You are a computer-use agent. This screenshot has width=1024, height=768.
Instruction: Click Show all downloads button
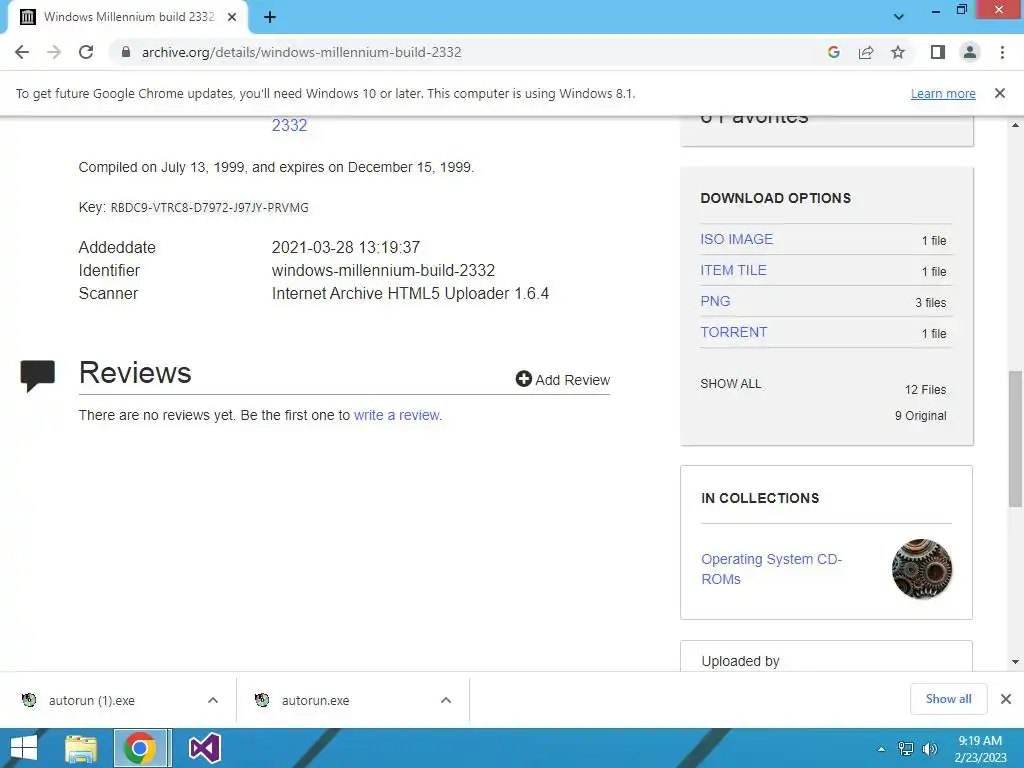(x=948, y=699)
